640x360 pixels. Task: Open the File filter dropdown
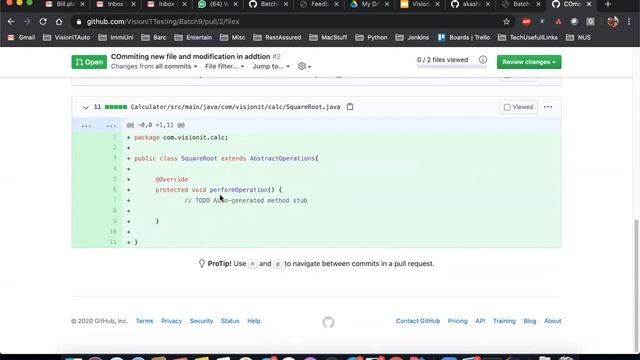(224, 66)
